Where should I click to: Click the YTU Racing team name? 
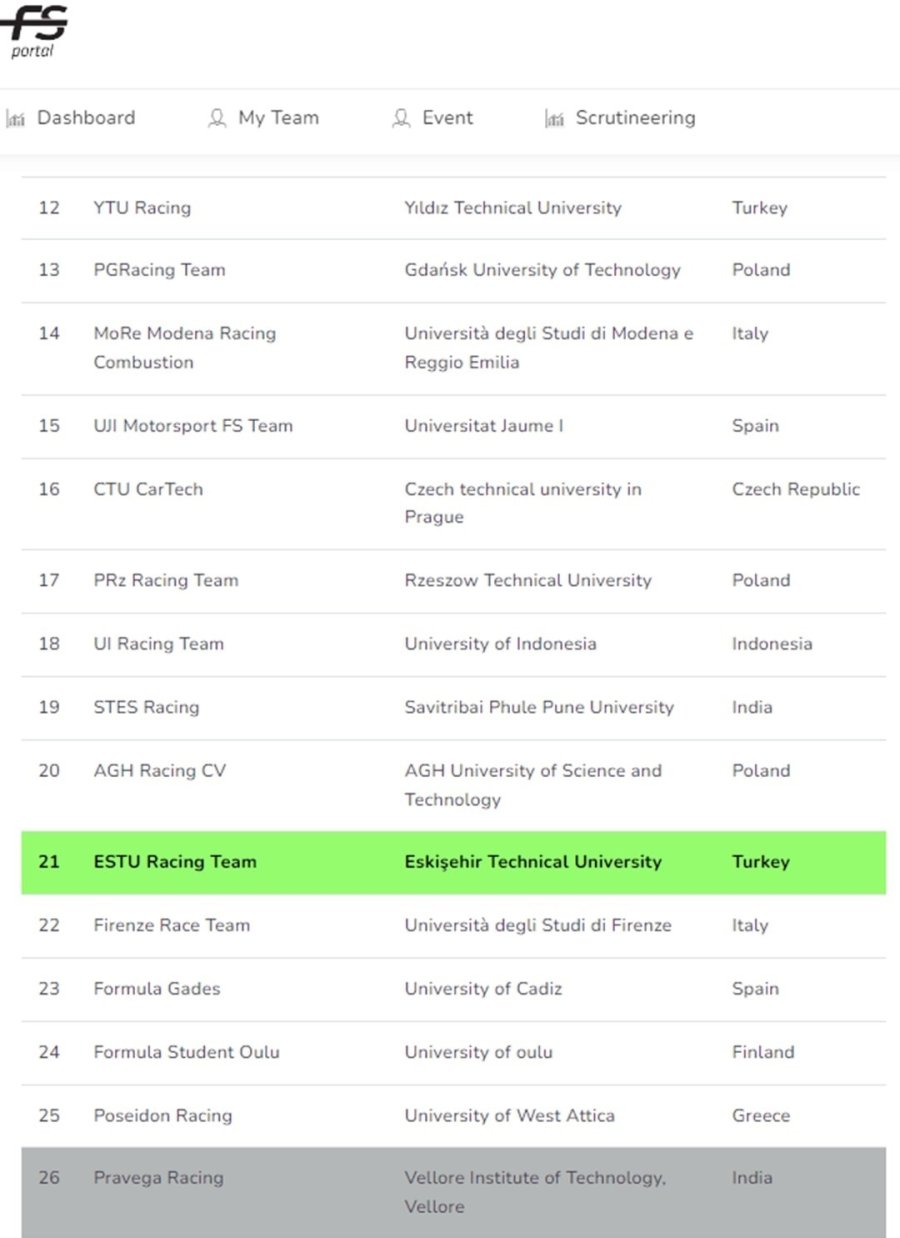point(142,208)
